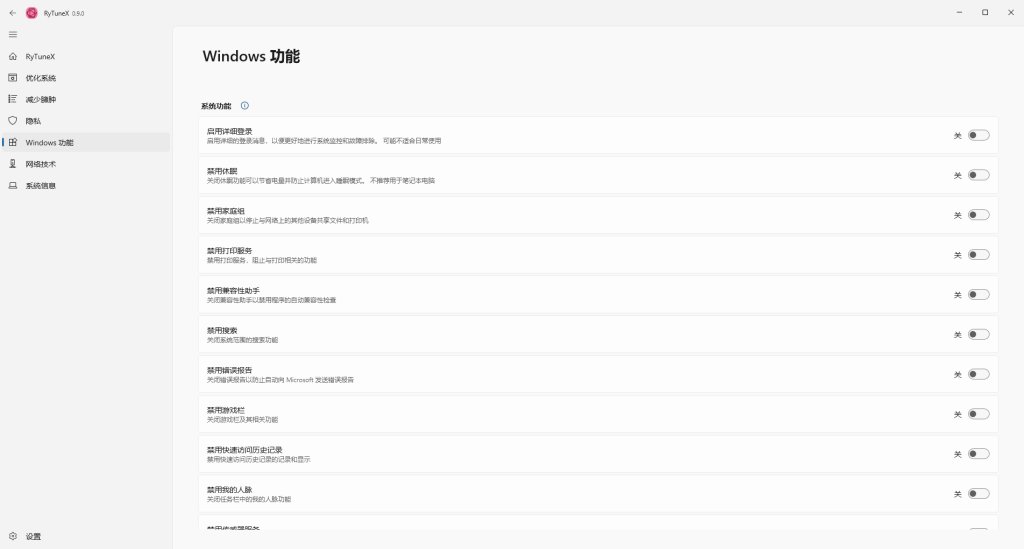Open the info tip beside 系统功能
This screenshot has height=549, width=1024.
coord(245,106)
